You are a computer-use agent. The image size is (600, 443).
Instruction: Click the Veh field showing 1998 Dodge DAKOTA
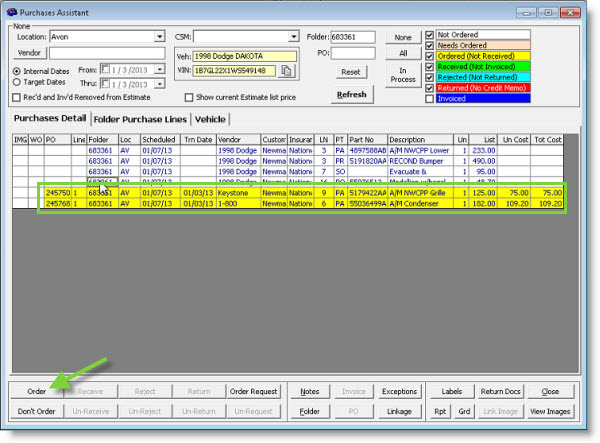(x=244, y=56)
